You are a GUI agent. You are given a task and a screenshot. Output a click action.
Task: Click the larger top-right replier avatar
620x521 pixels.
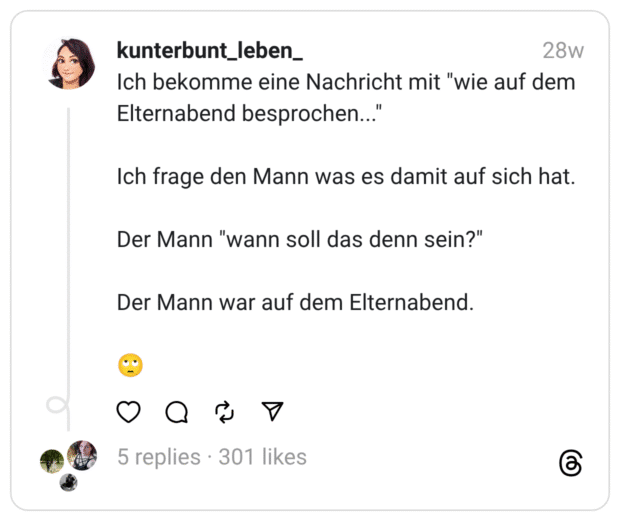click(x=82, y=455)
